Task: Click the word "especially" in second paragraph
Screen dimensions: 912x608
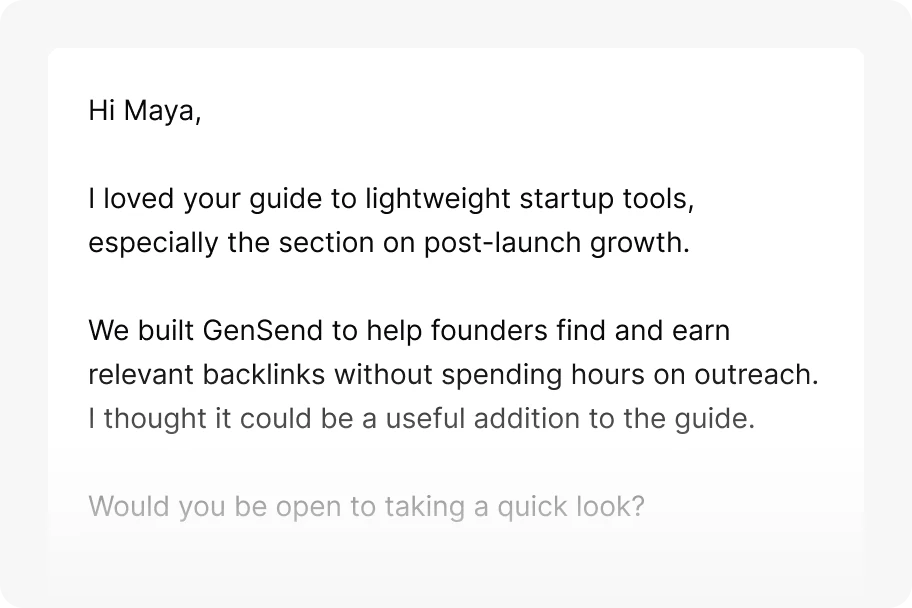Action: pos(153,243)
